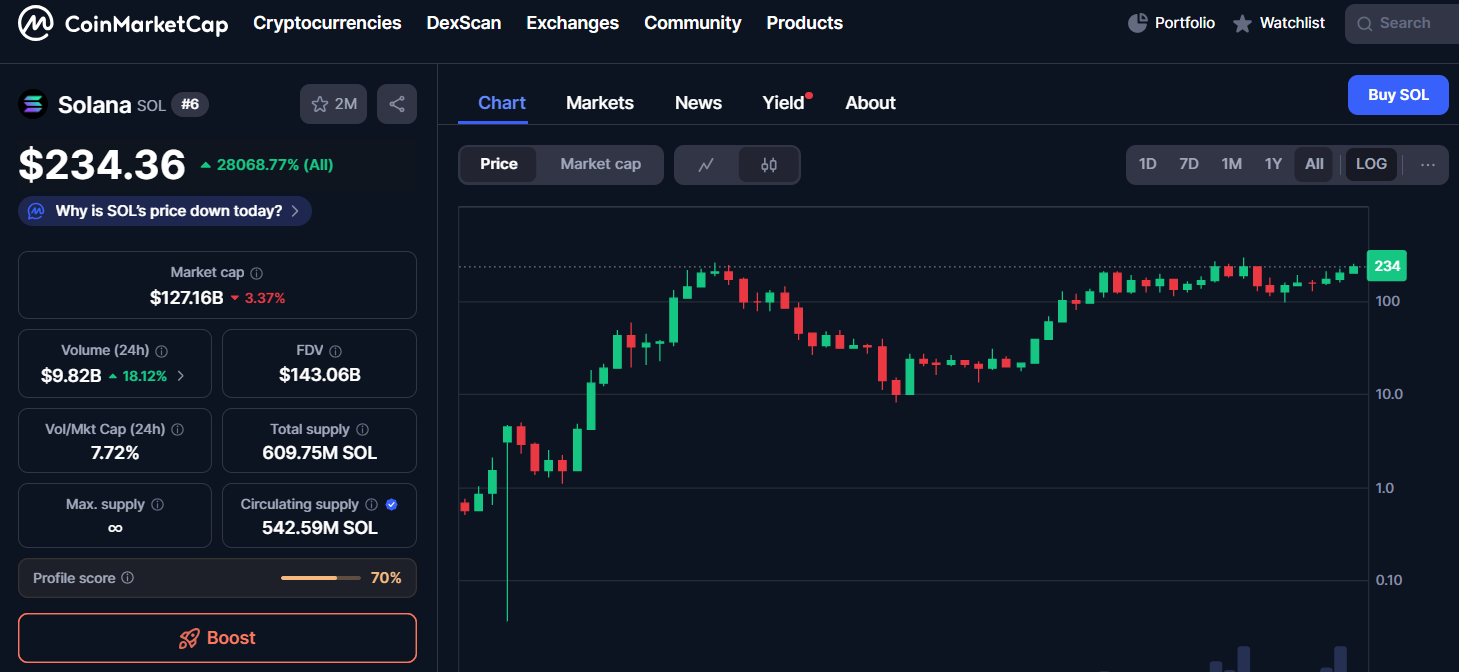This screenshot has width=1459, height=672.
Task: Click the $143.06B FDV value
Action: (x=320, y=376)
